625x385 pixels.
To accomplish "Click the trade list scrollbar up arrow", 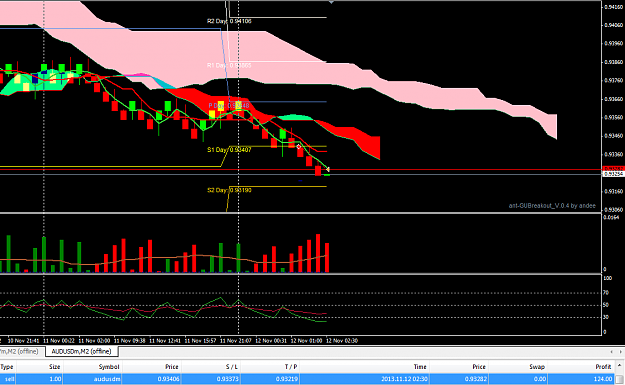I will 620,366.
